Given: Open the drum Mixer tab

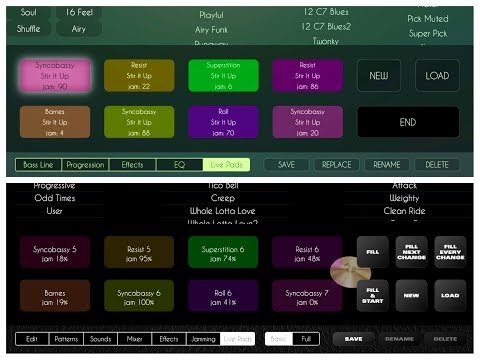Looking at the screenshot, I should point(134,339).
